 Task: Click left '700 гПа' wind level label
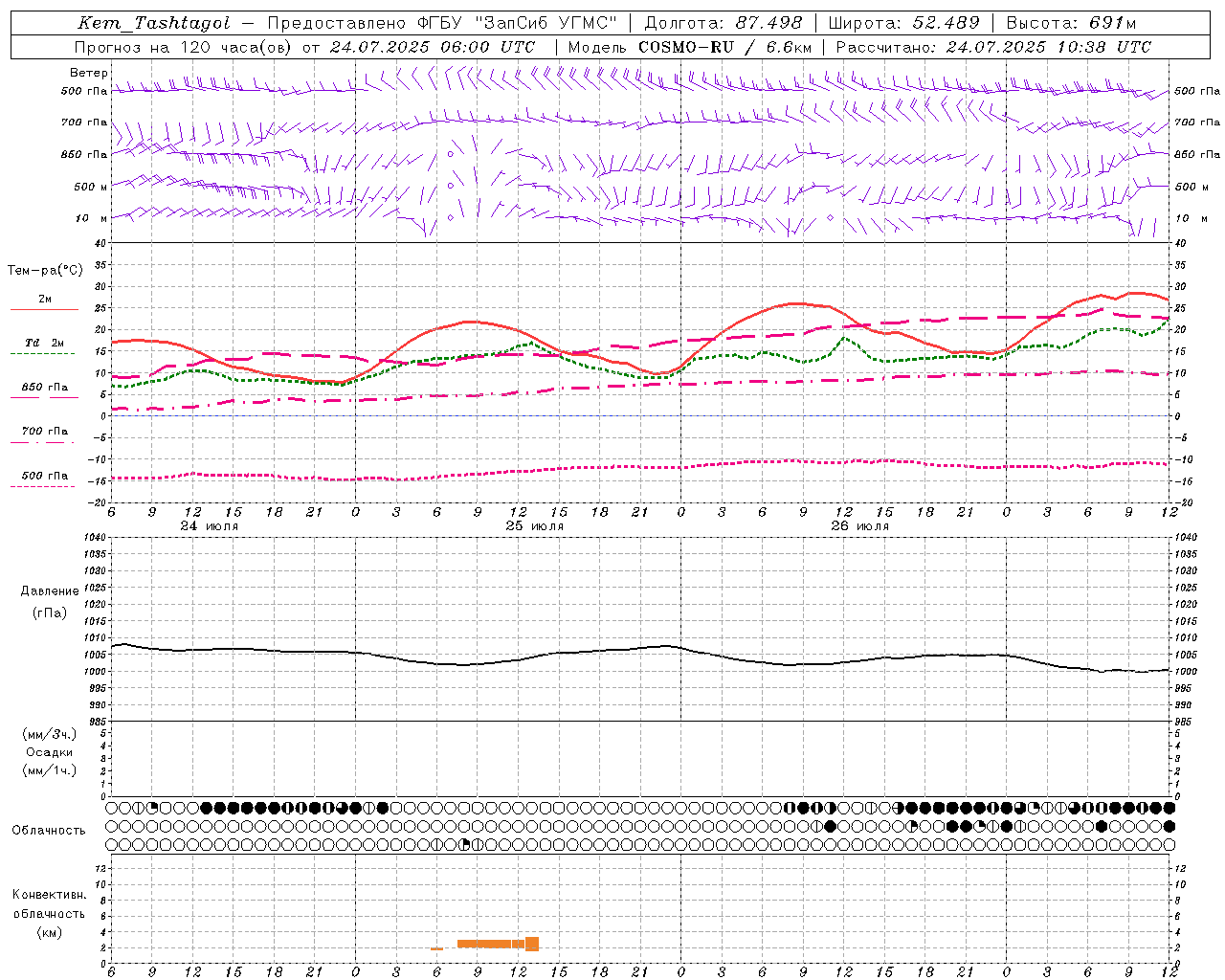point(84,122)
